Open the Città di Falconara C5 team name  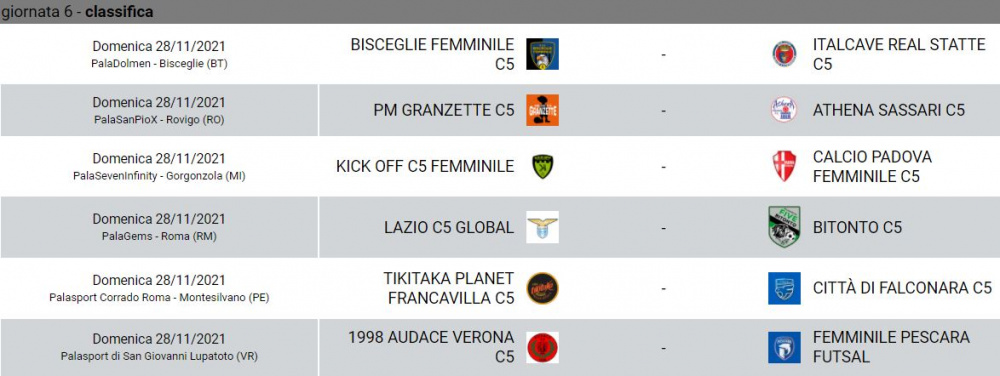click(902, 288)
